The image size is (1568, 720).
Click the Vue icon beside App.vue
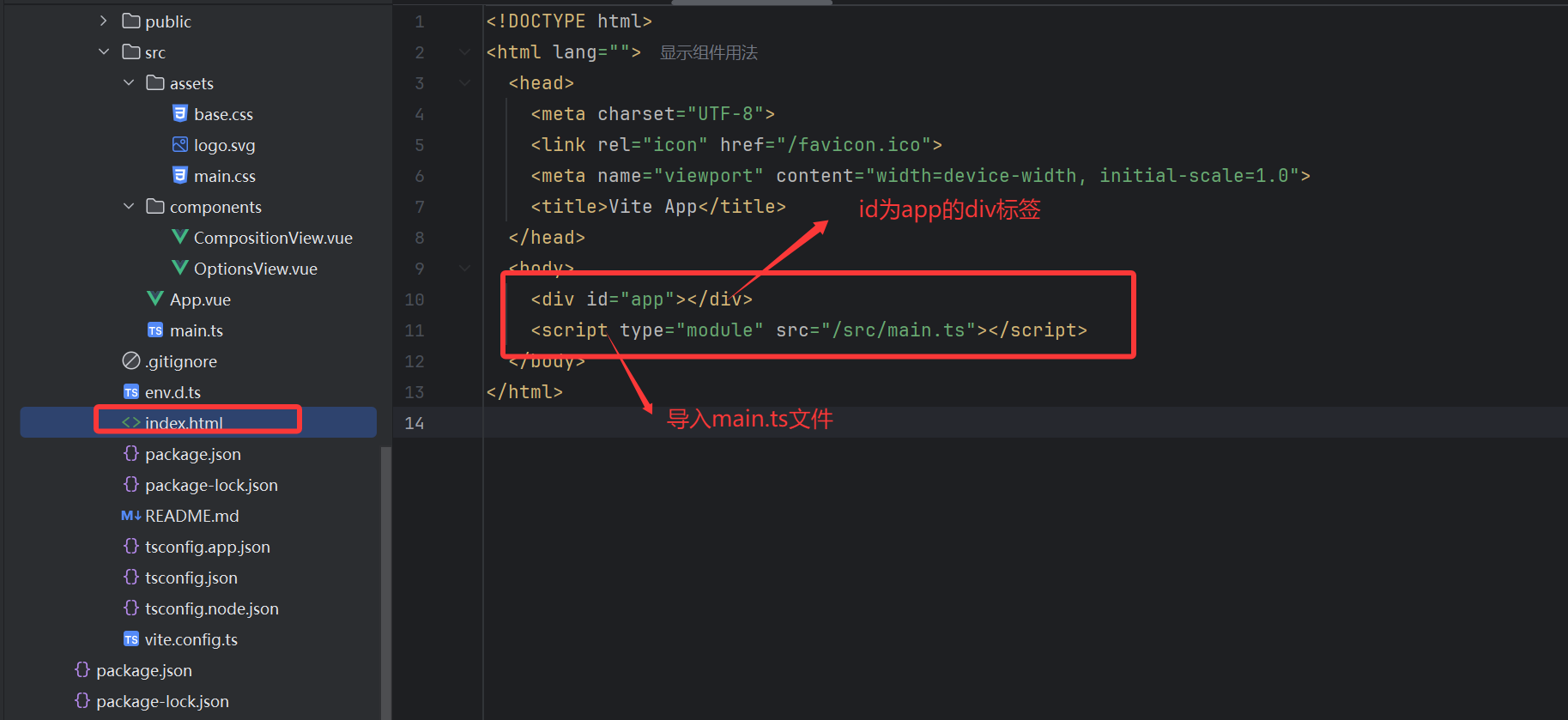[155, 299]
